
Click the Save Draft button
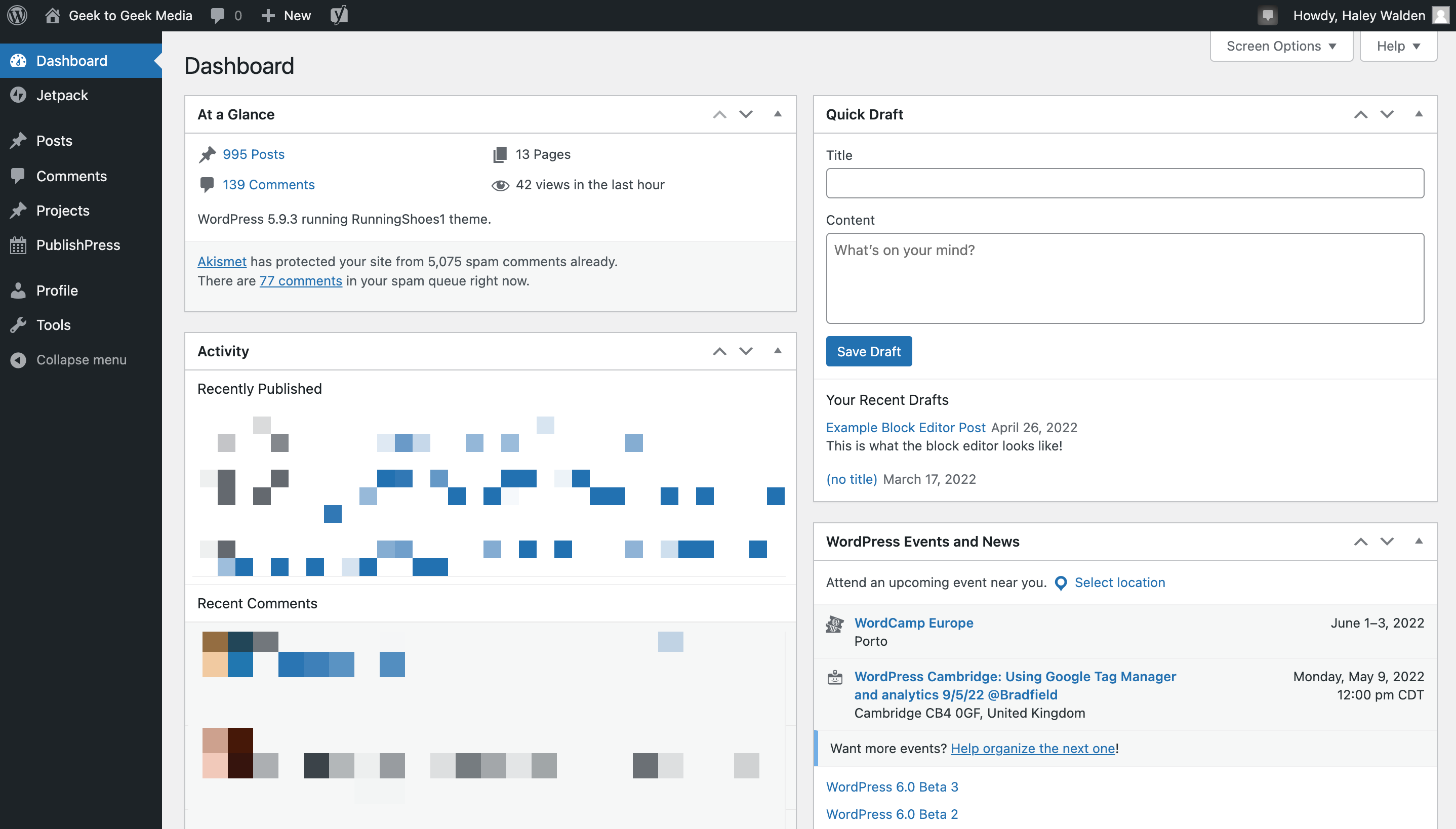point(868,351)
